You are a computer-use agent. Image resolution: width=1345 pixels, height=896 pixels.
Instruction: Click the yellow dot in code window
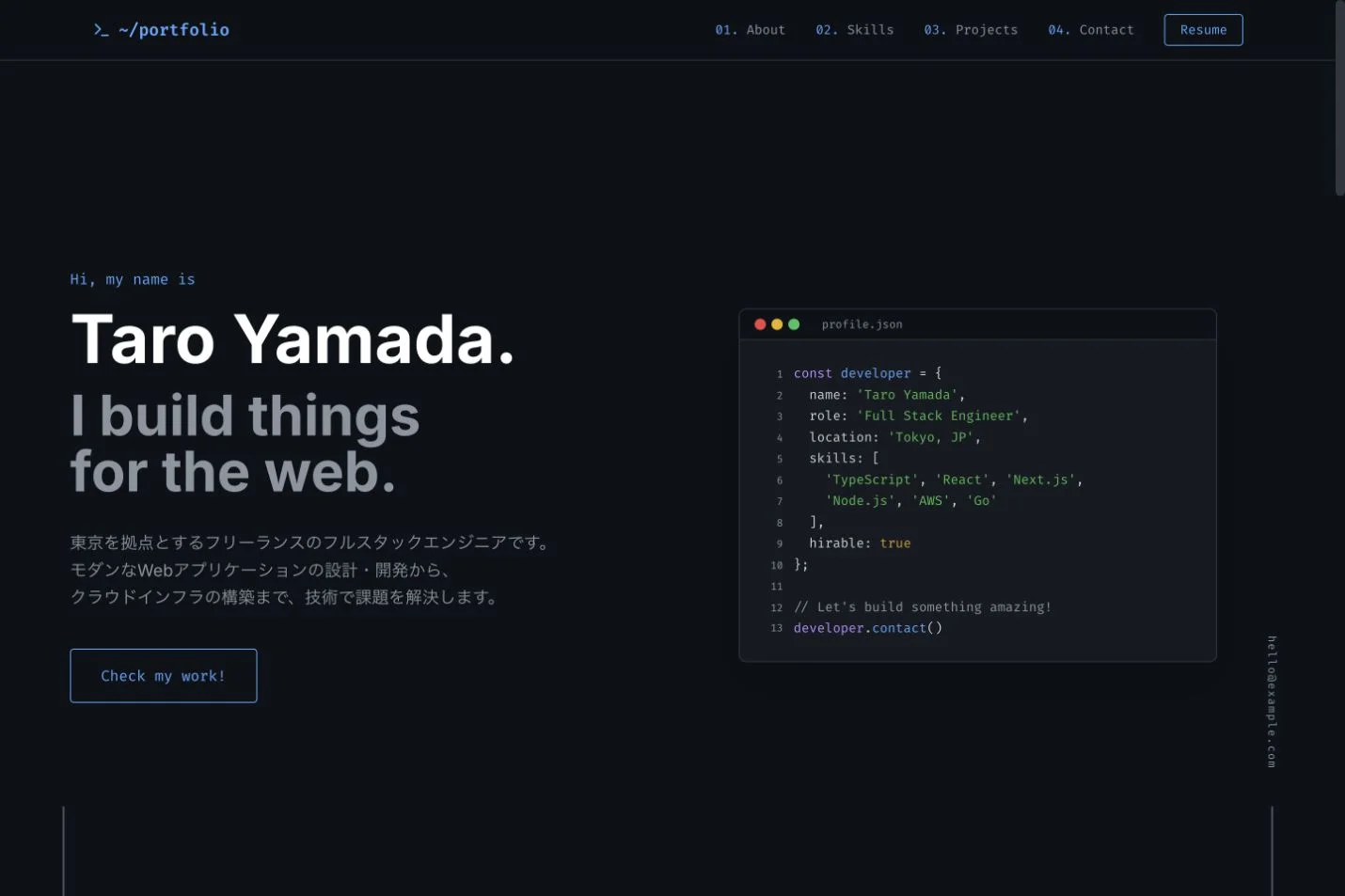[x=777, y=324]
